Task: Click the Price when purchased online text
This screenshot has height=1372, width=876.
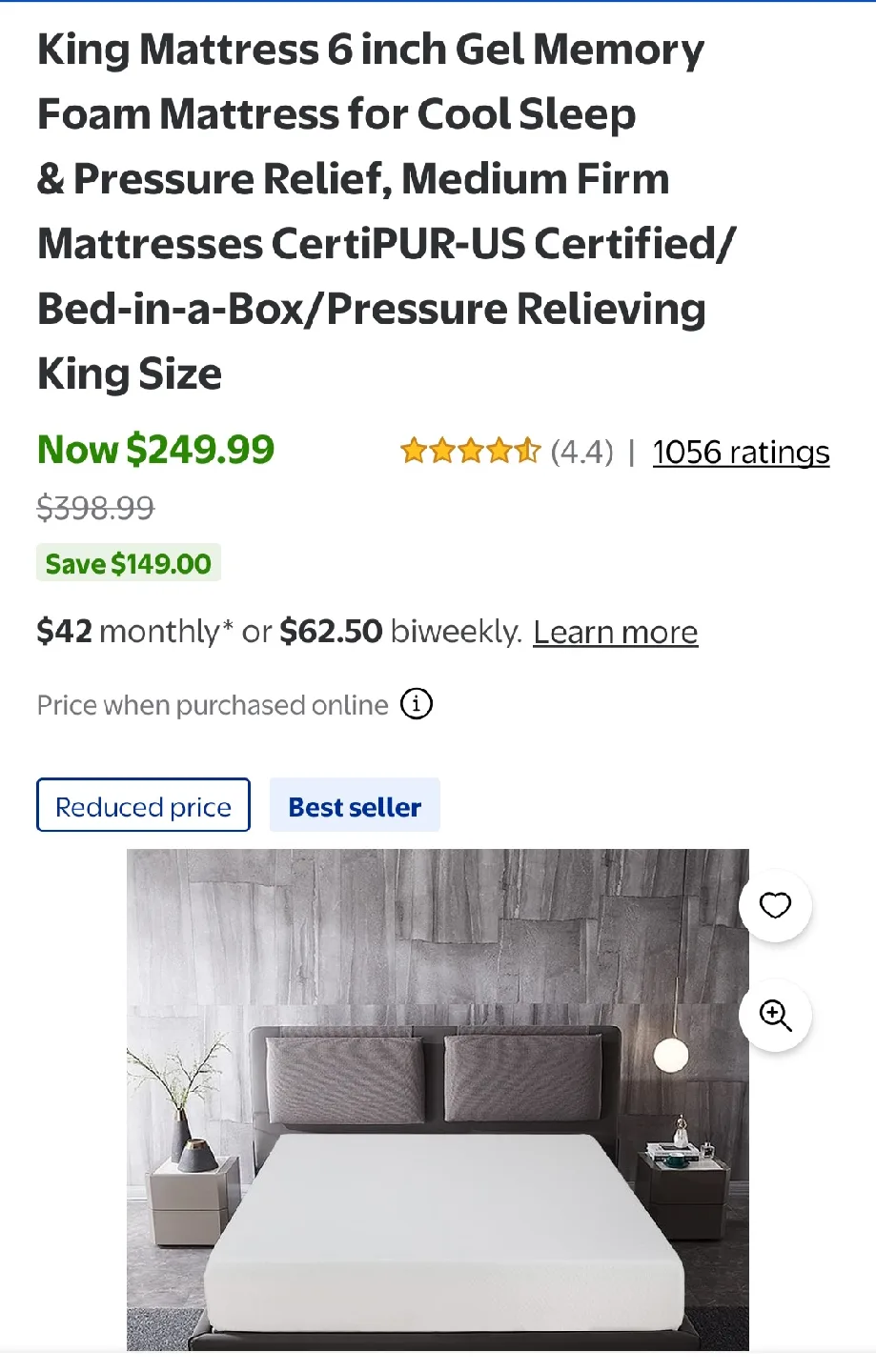Action: 211,705
